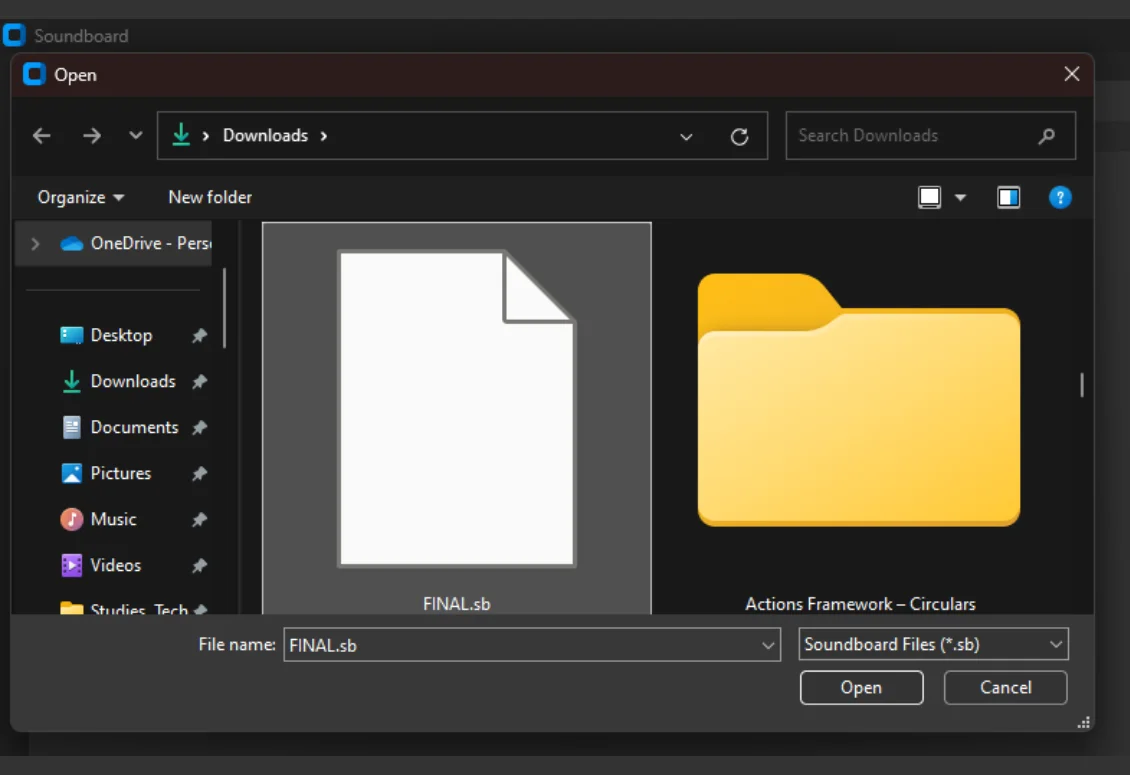Go back using the left arrow
1130x775 pixels.
coord(42,136)
